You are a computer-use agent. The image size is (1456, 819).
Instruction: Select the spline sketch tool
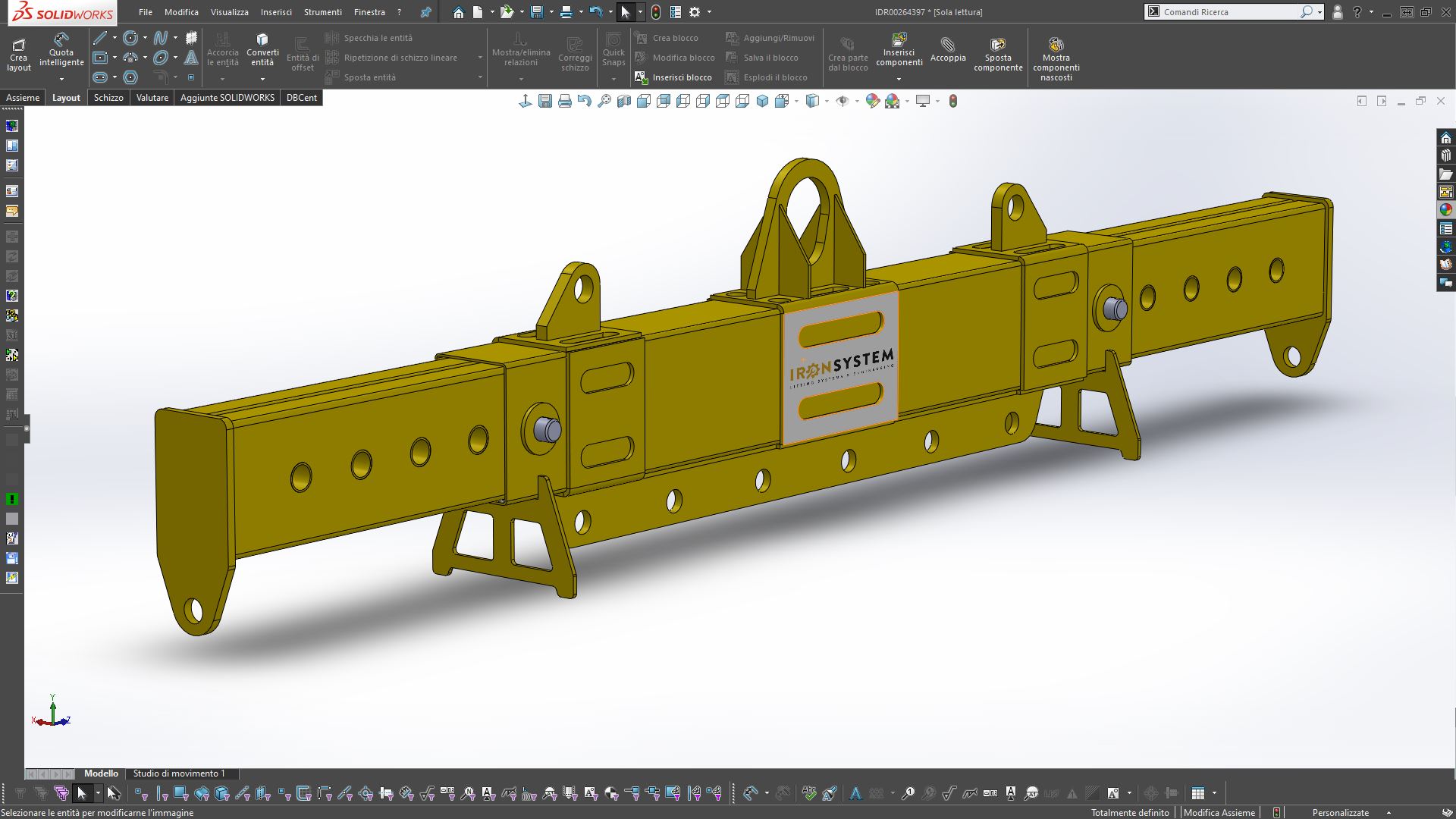(161, 38)
